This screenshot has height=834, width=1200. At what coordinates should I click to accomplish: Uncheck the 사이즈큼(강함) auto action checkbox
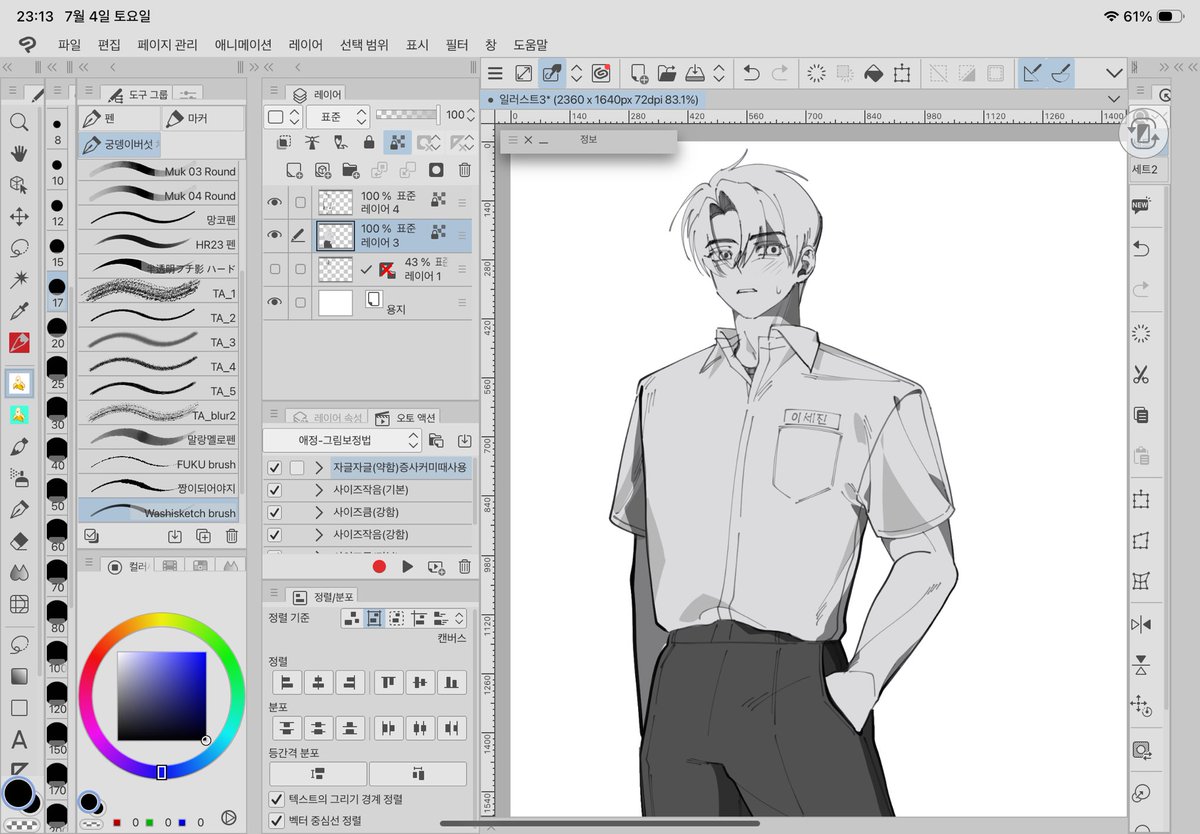(x=275, y=512)
